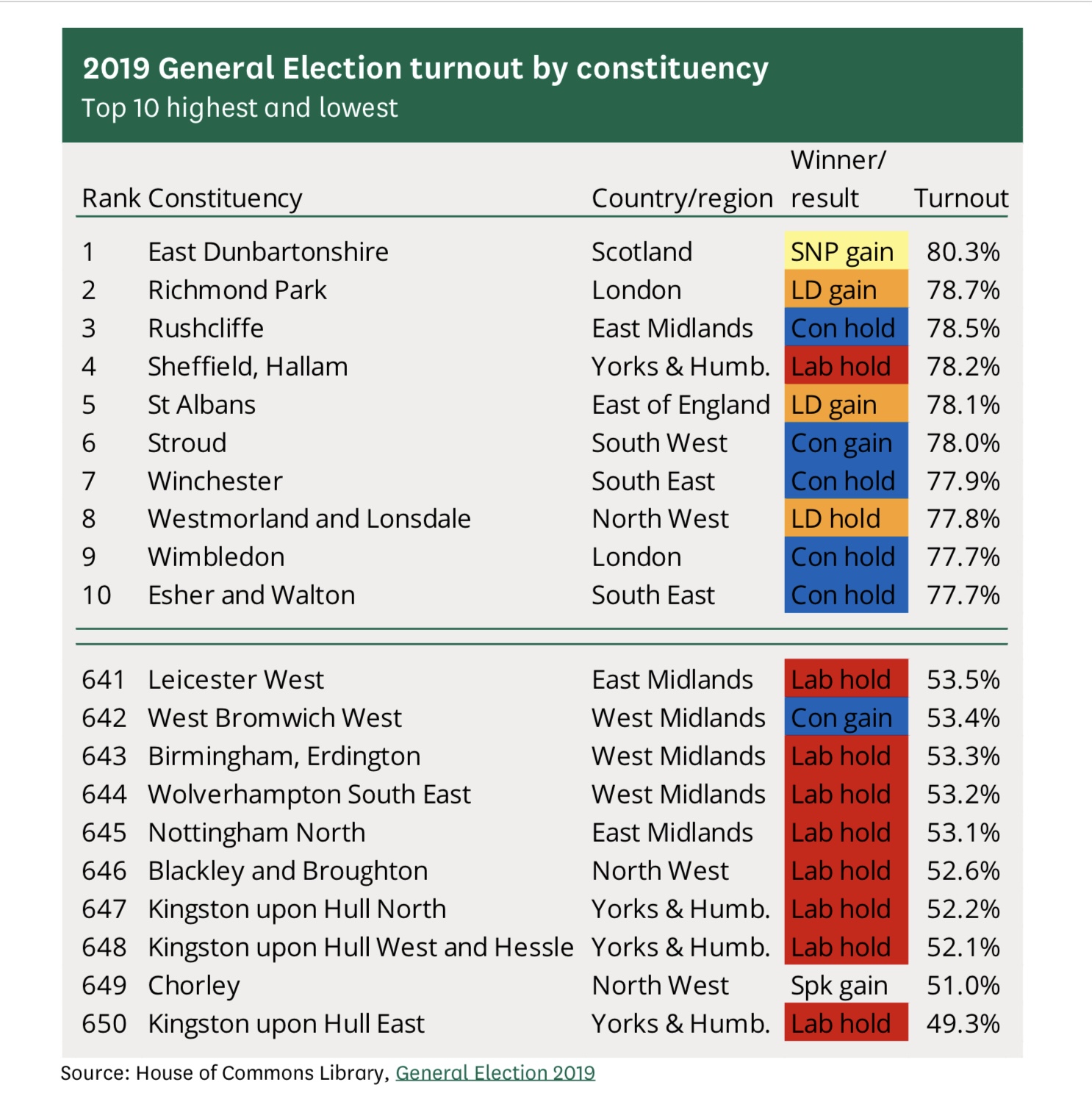The width and height of the screenshot is (1092, 1110).
Task: Click the Winner/result column header
Action: (x=838, y=179)
